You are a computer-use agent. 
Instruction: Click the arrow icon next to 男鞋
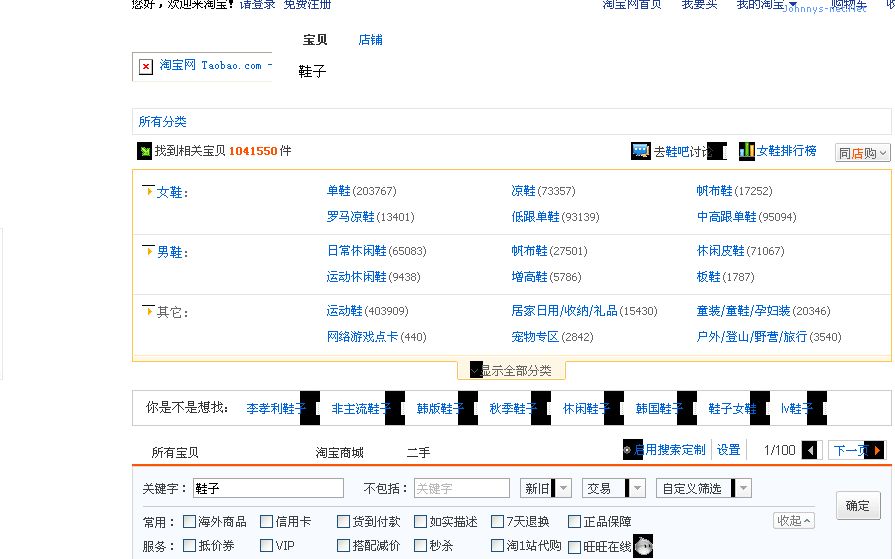click(x=149, y=250)
